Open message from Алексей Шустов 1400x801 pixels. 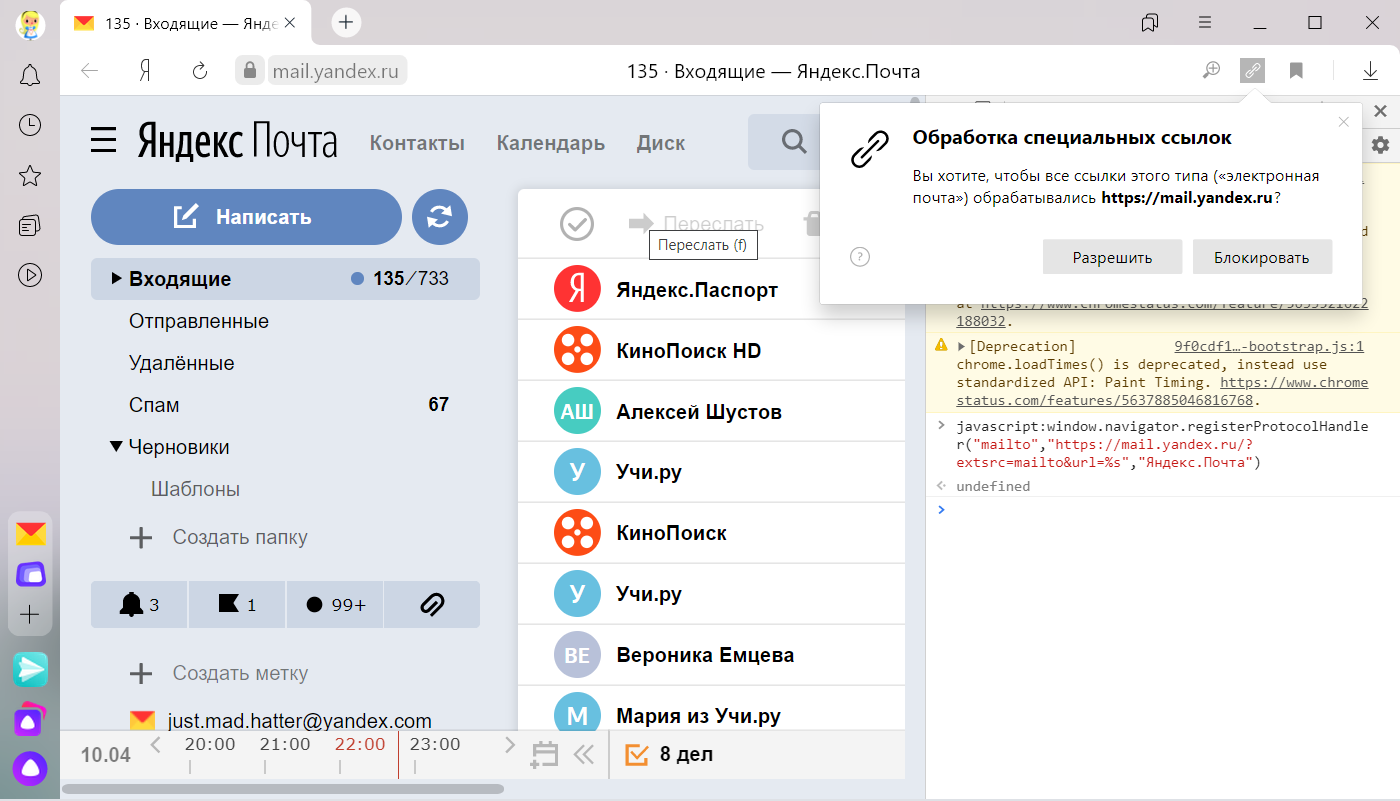[x=711, y=412]
